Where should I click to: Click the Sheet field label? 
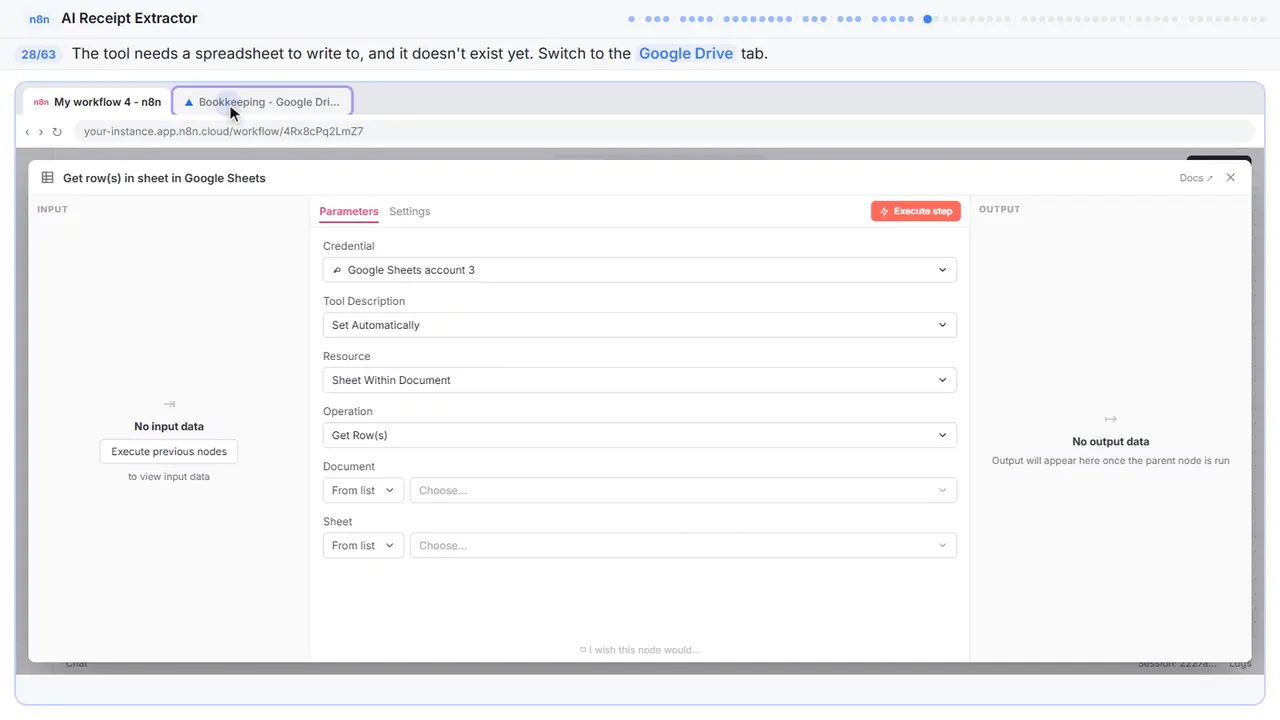click(x=338, y=521)
